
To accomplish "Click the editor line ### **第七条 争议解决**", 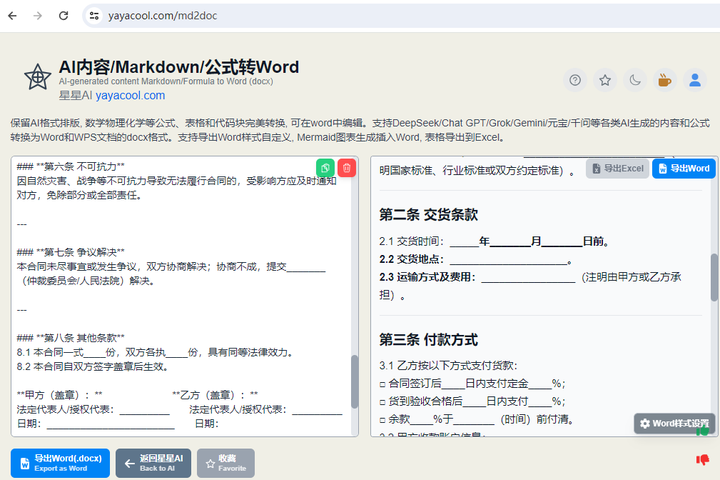I will (71, 252).
